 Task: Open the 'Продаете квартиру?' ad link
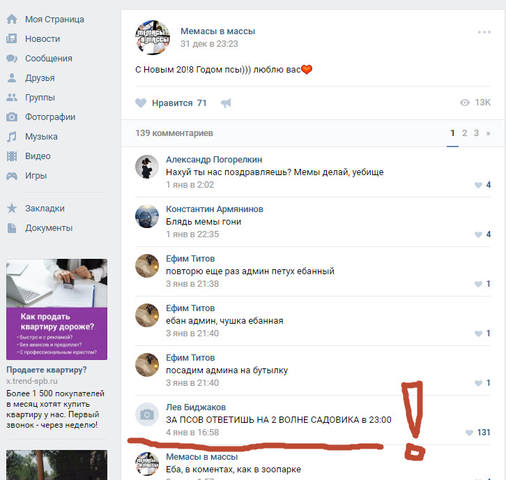pos(46,370)
